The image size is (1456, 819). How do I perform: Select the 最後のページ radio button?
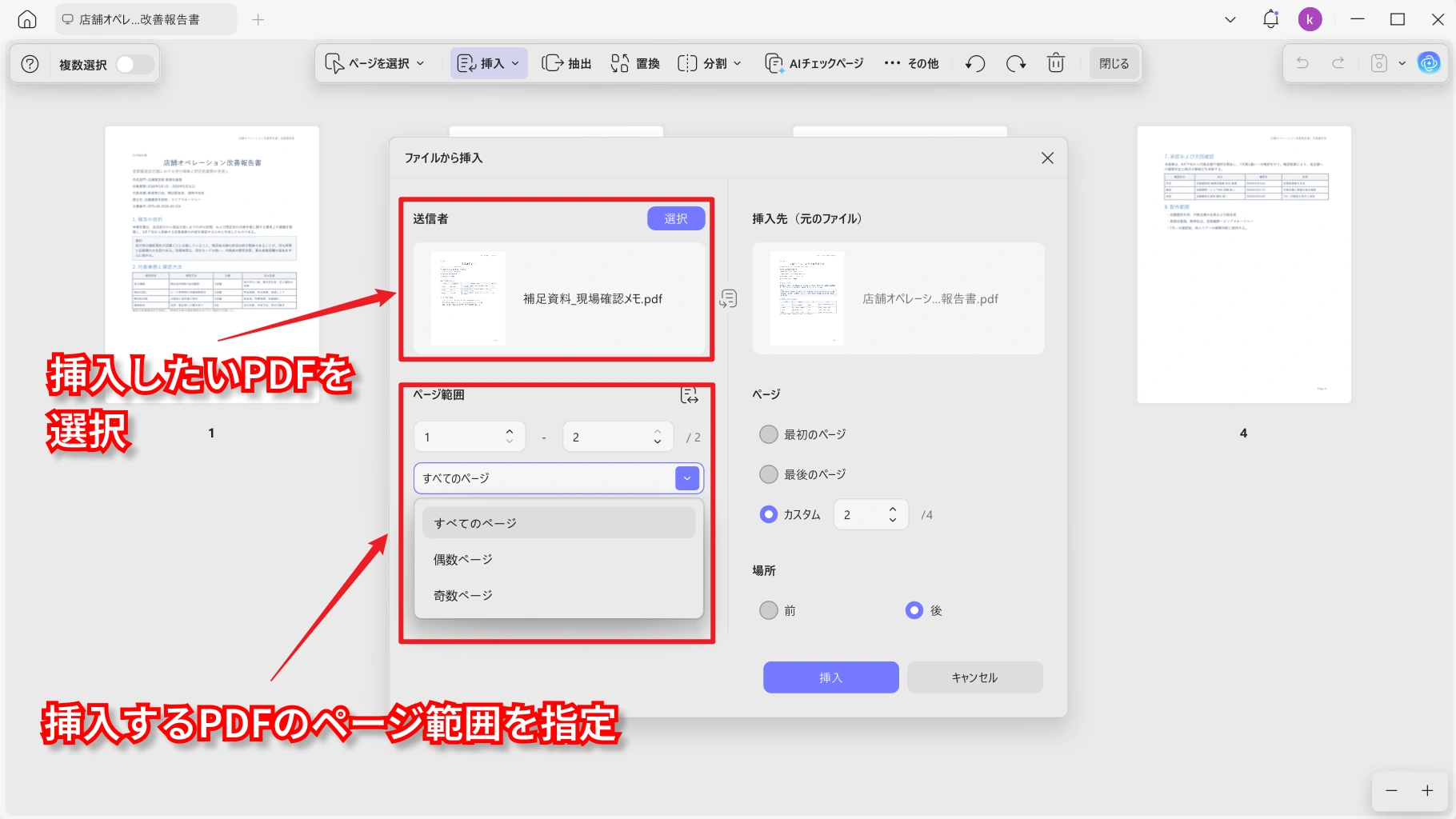click(x=768, y=474)
